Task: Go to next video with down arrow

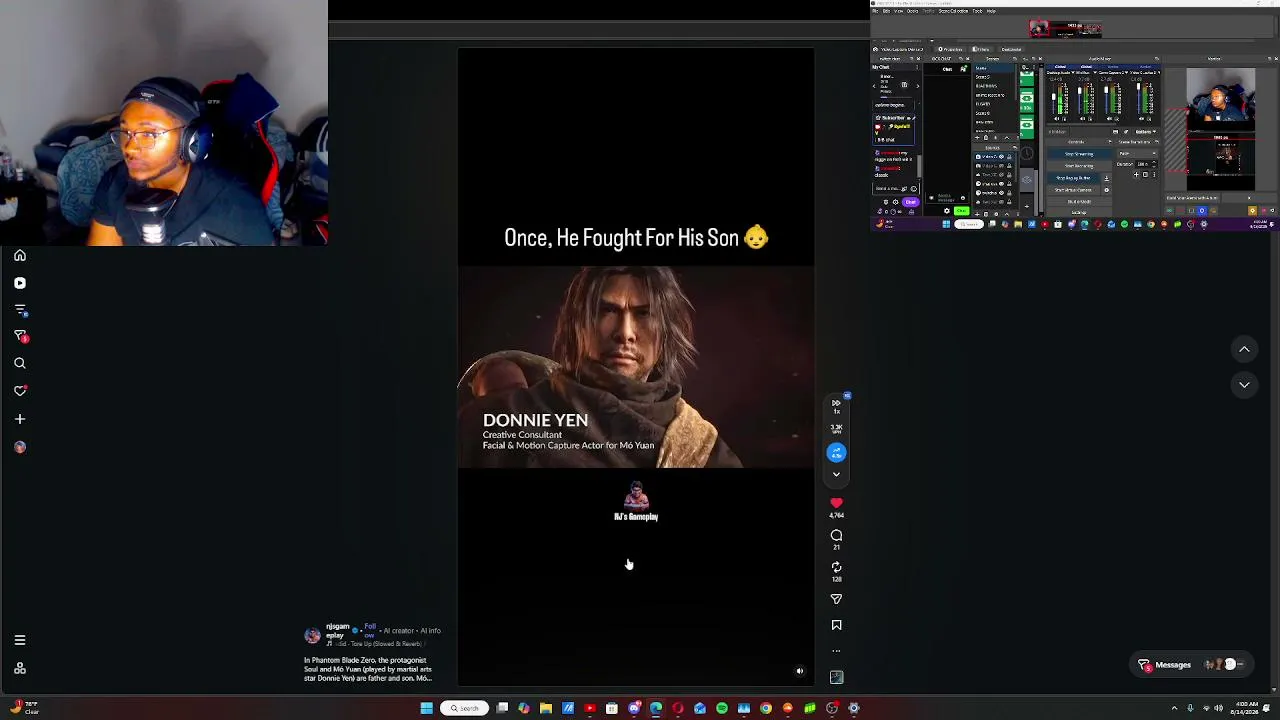Action: click(x=1244, y=385)
